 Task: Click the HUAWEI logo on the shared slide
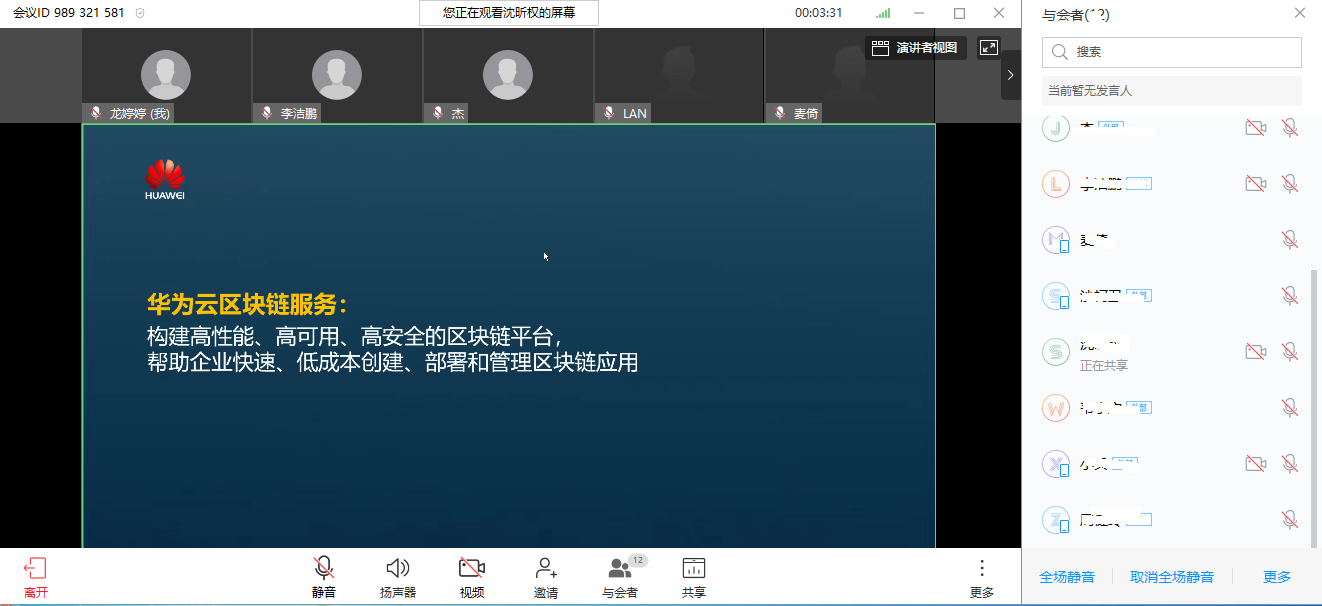(165, 180)
